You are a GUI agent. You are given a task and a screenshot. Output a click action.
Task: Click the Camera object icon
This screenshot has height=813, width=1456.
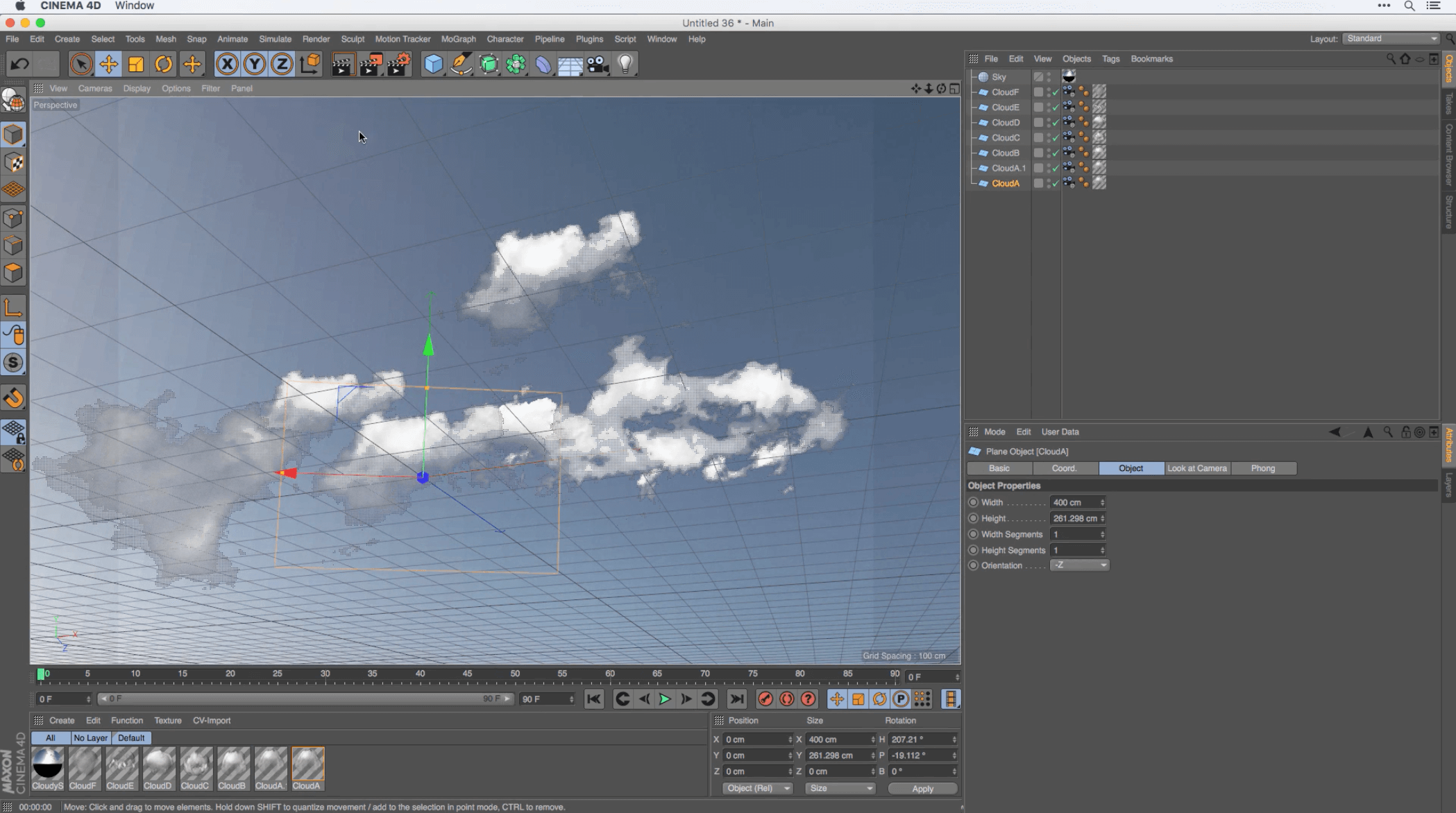tap(598, 65)
